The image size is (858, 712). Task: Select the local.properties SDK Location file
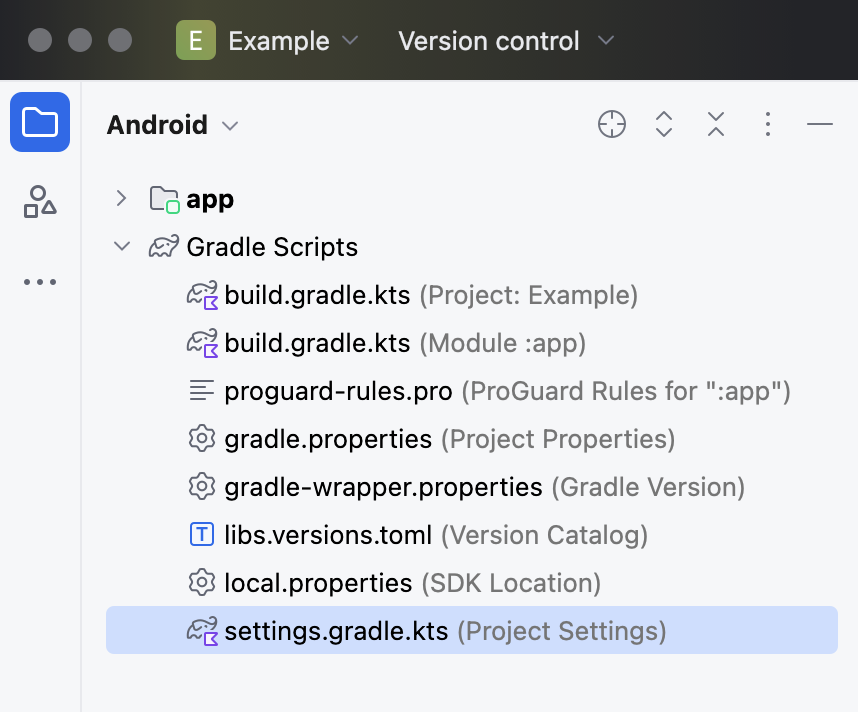318,583
